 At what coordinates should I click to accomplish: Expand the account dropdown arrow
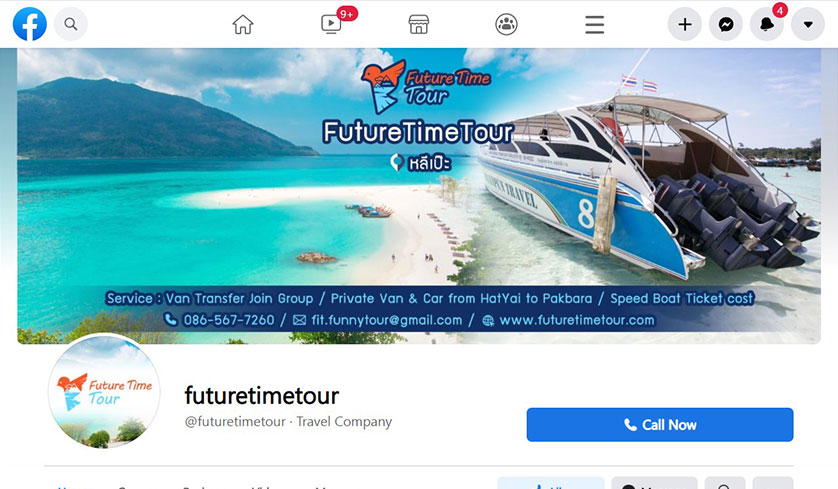[x=808, y=24]
